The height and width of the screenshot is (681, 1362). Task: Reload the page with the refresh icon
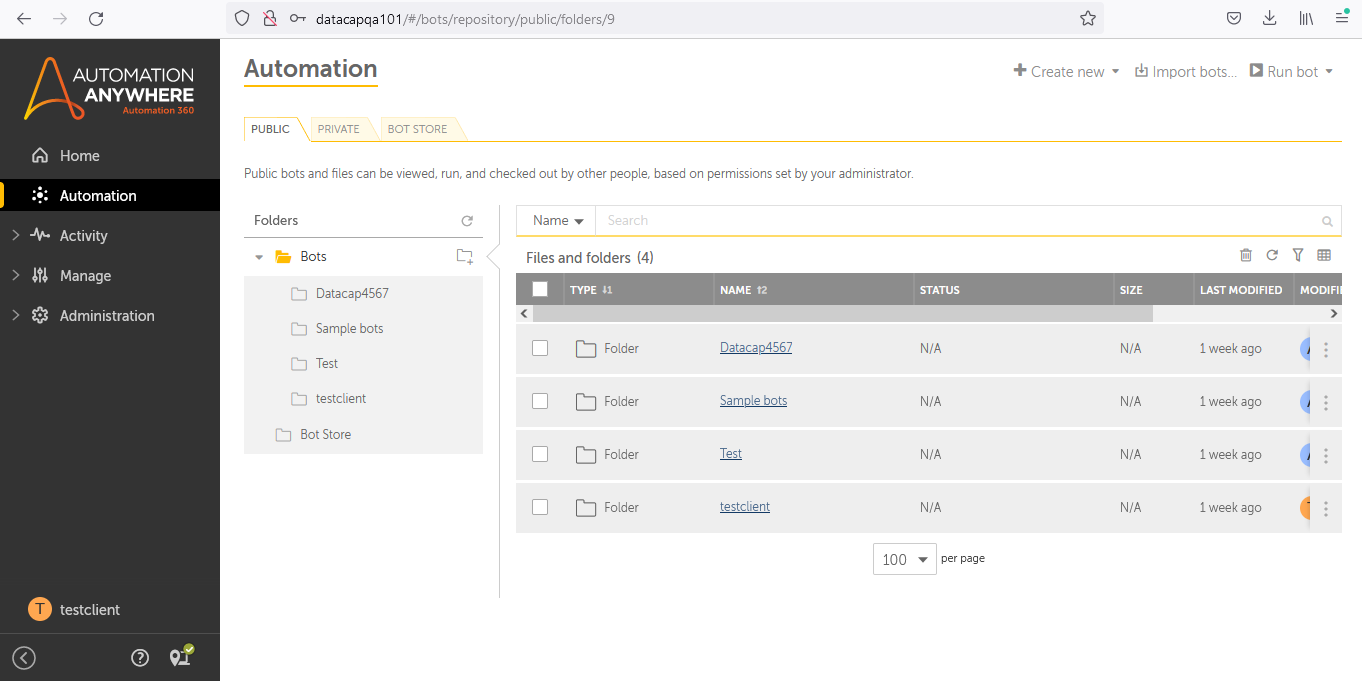(96, 18)
